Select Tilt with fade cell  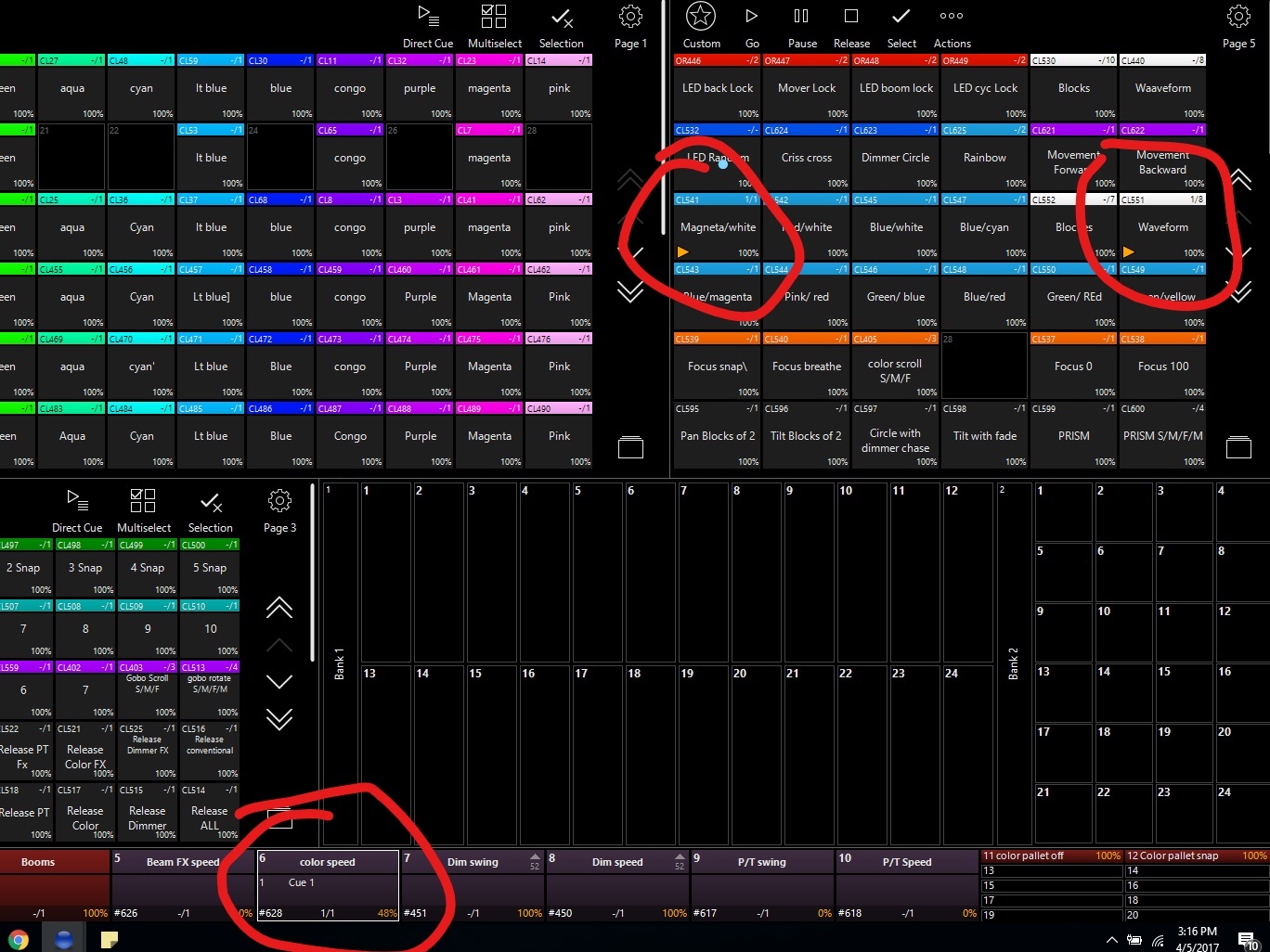984,435
